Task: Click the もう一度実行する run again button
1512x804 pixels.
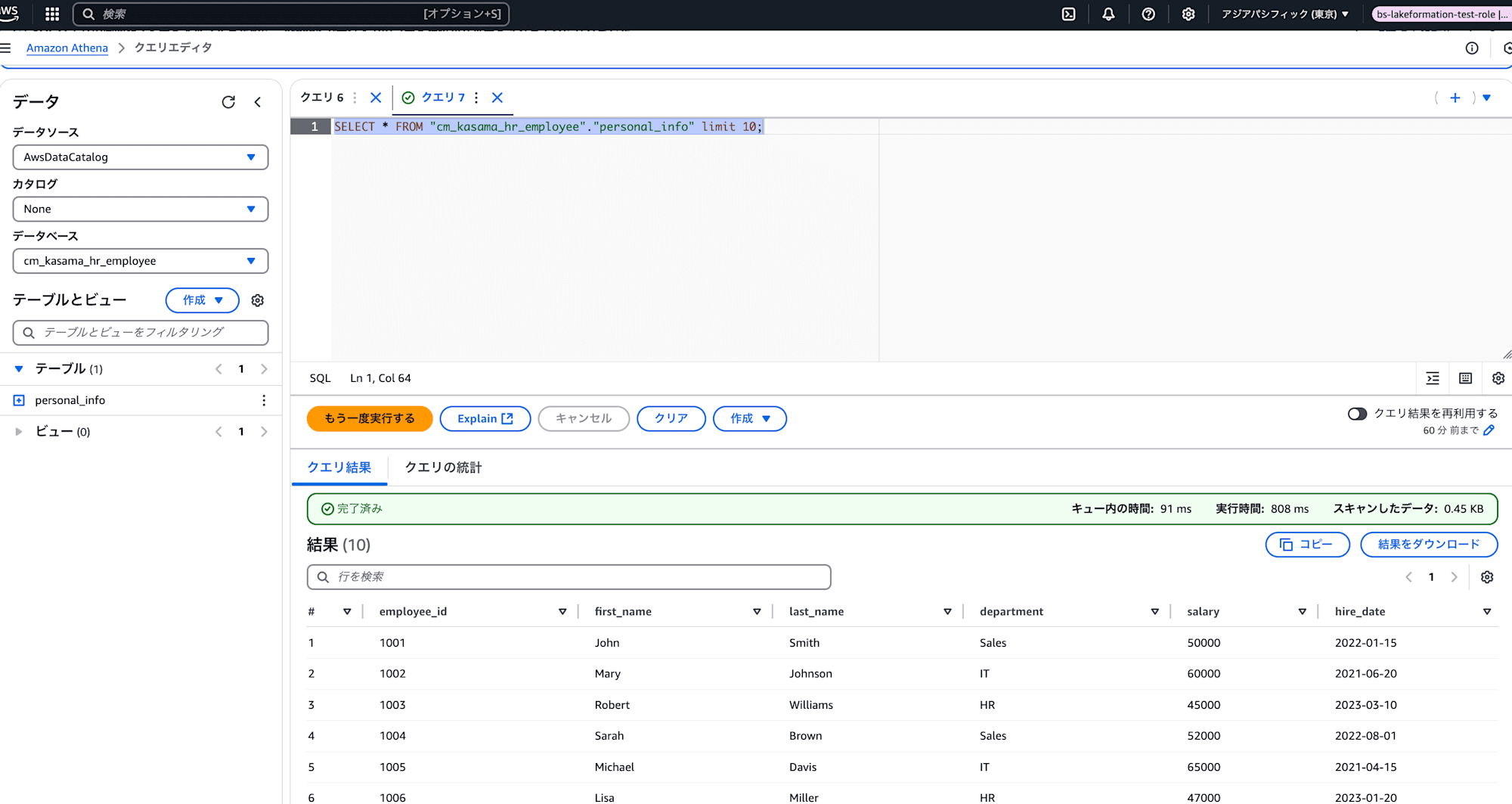Action: (x=370, y=418)
